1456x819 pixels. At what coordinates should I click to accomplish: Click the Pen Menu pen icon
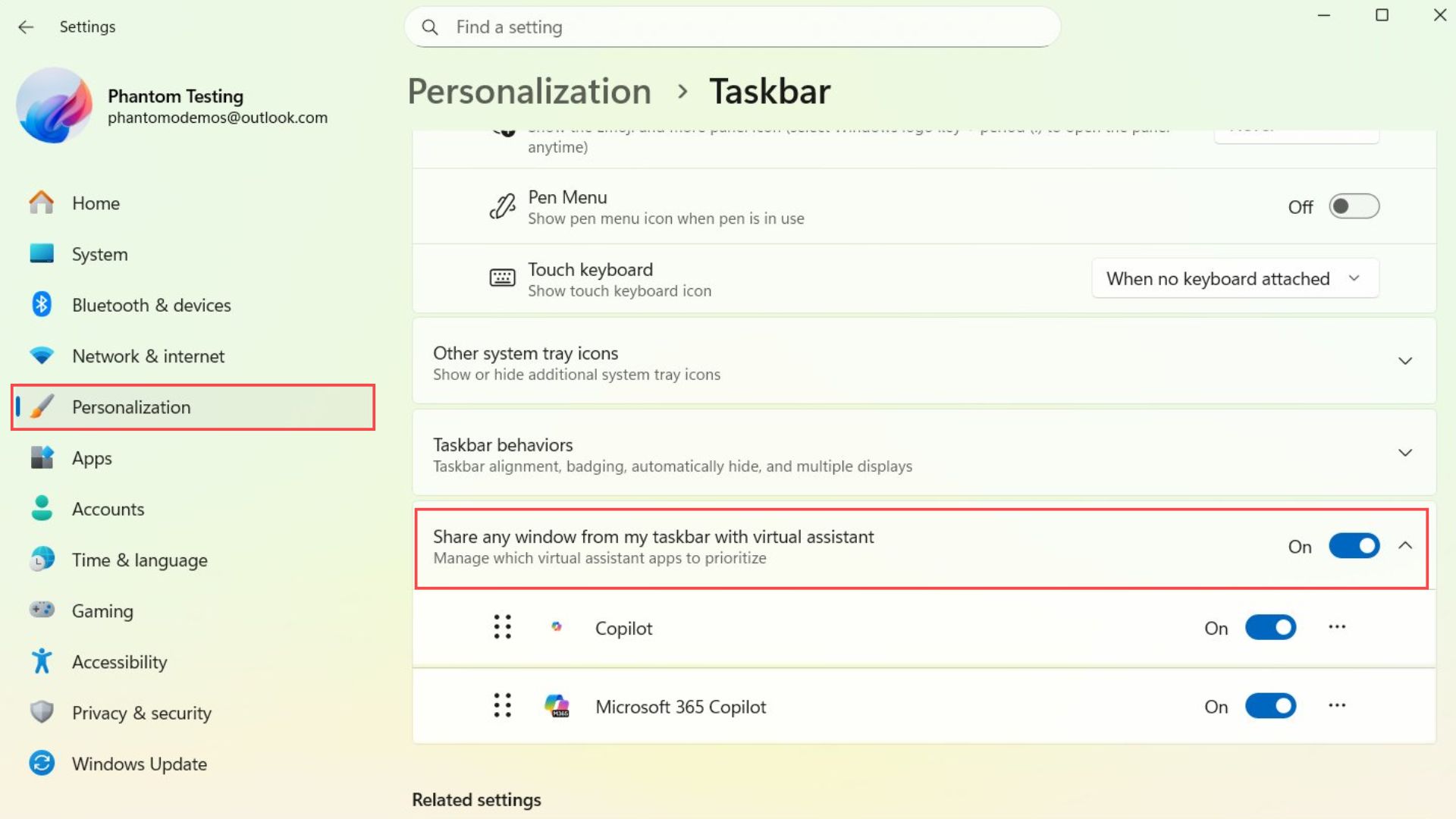(502, 206)
